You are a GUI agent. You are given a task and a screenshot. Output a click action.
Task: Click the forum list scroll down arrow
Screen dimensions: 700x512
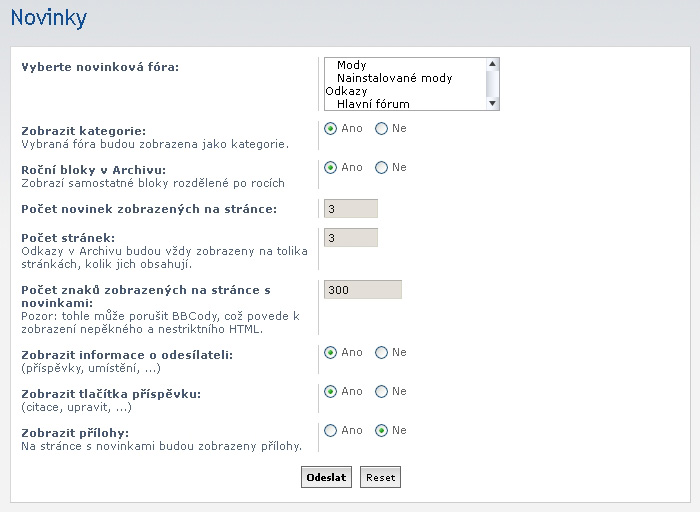coord(492,104)
